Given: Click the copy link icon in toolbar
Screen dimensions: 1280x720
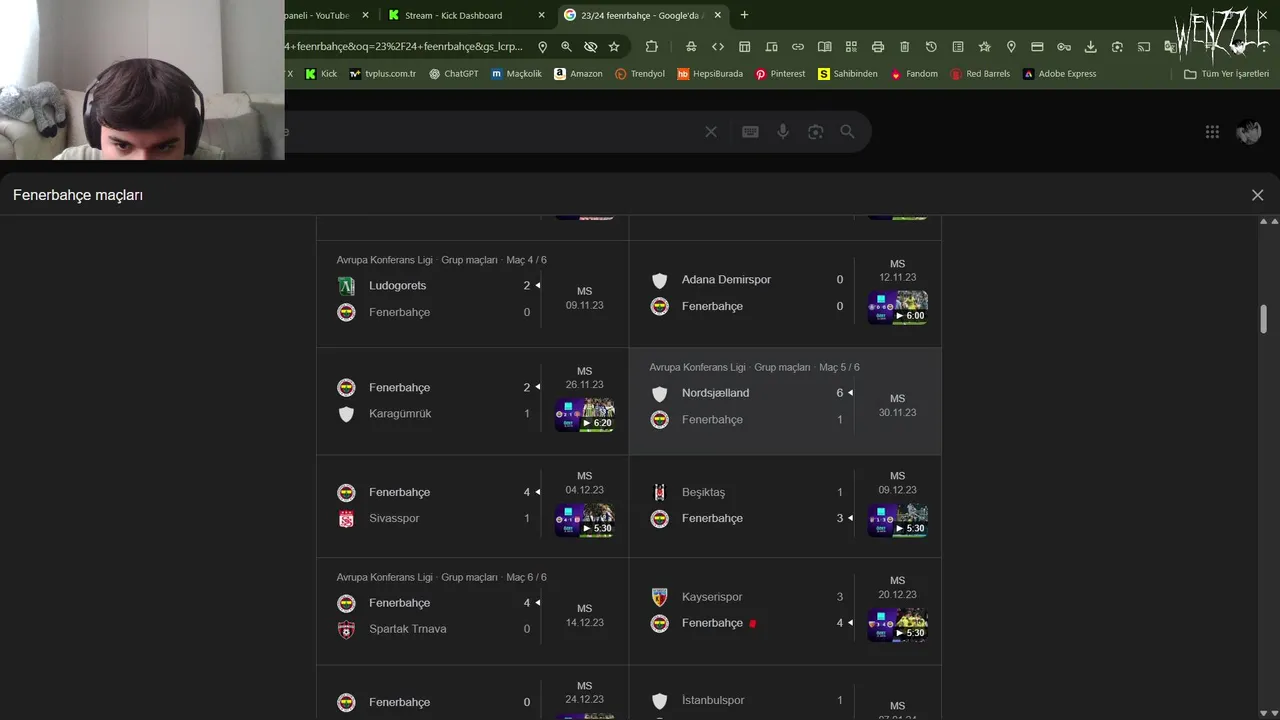Looking at the screenshot, I should (x=798, y=46).
